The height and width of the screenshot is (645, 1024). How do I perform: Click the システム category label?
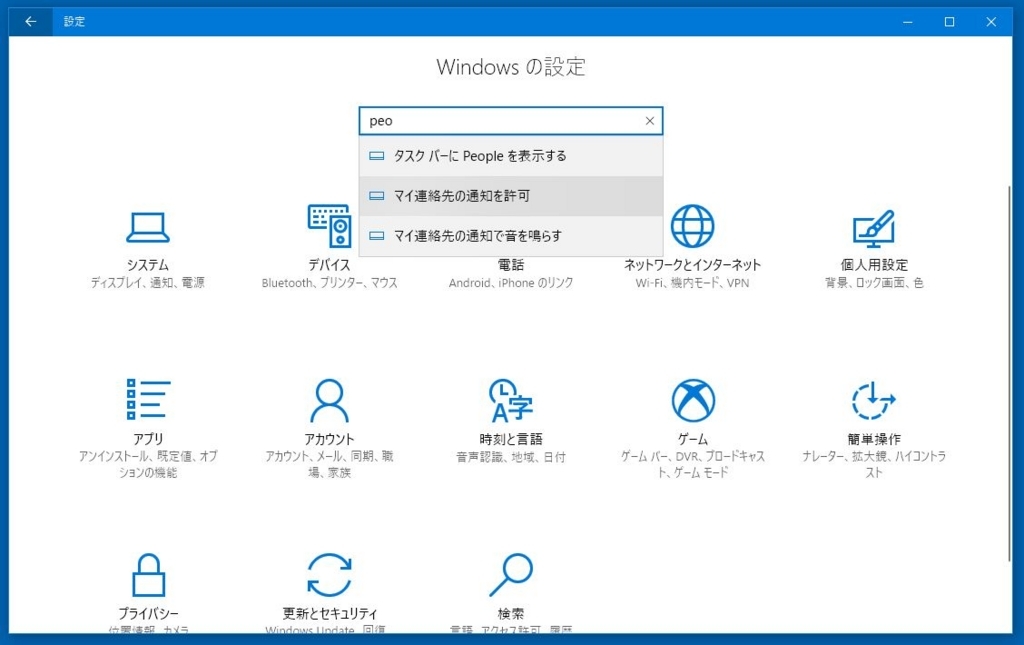click(148, 264)
